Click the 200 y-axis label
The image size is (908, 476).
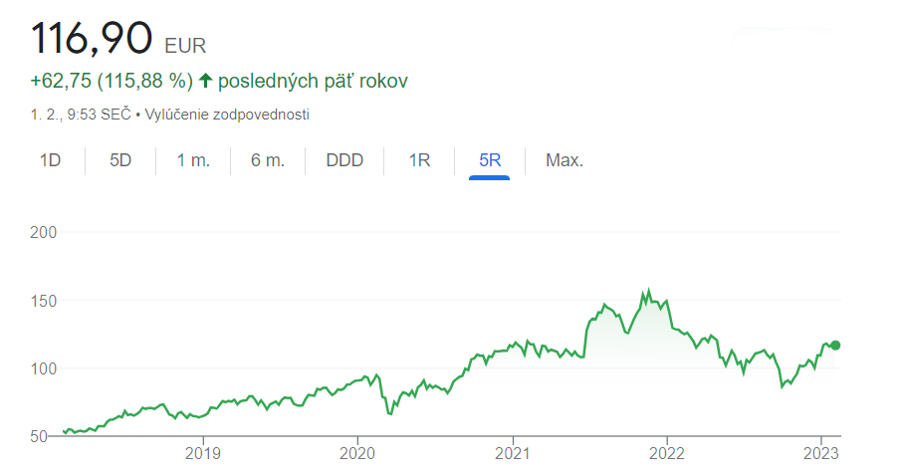pos(43,232)
